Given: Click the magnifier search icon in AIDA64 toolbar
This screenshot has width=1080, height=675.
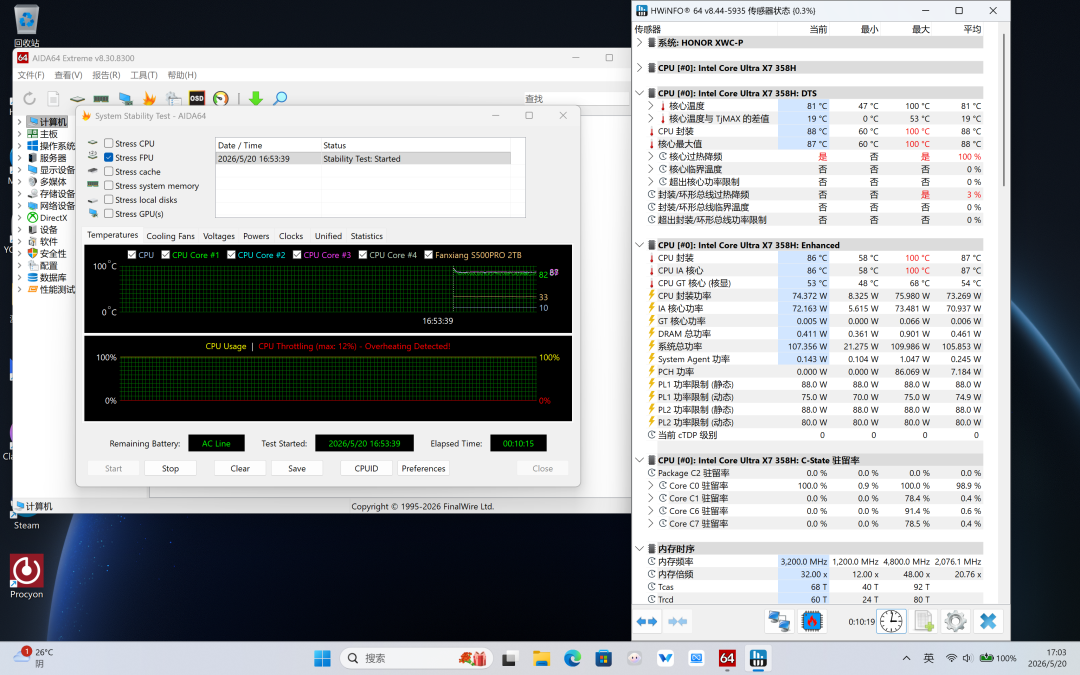Looking at the screenshot, I should (280, 98).
